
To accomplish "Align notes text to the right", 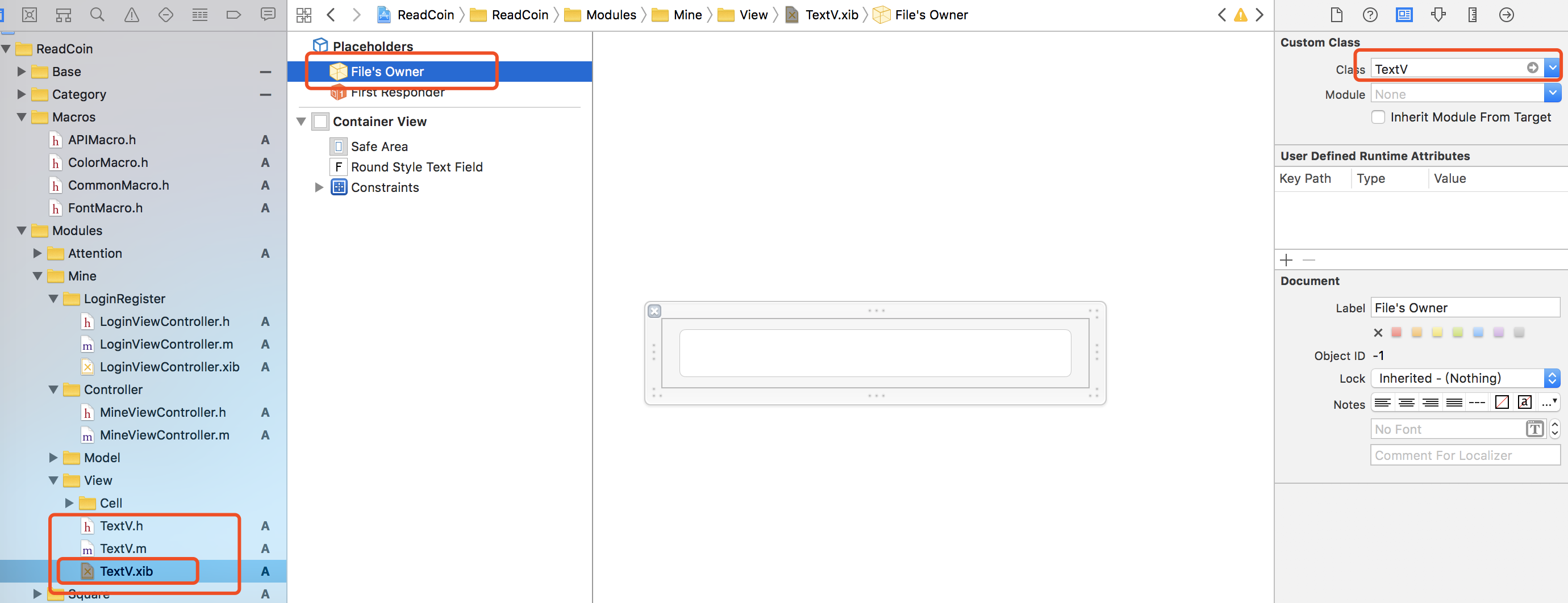I will (1431, 403).
